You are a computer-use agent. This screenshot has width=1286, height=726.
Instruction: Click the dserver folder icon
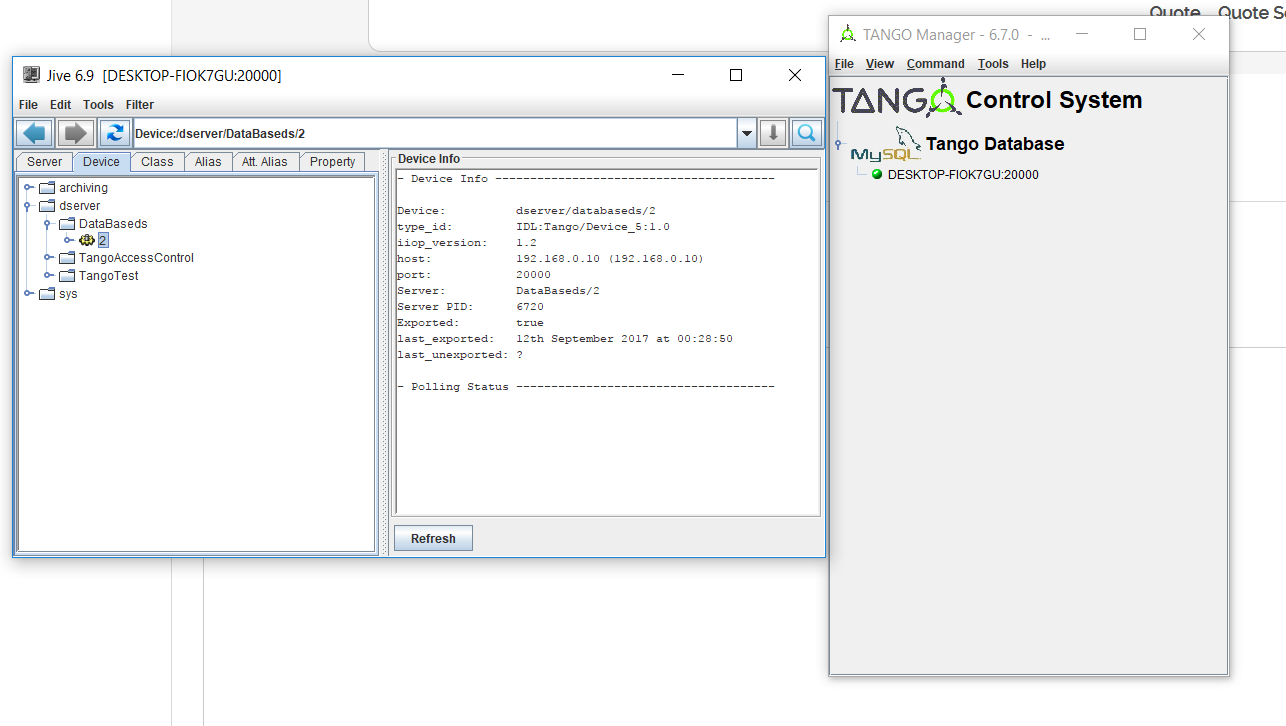[x=47, y=206]
